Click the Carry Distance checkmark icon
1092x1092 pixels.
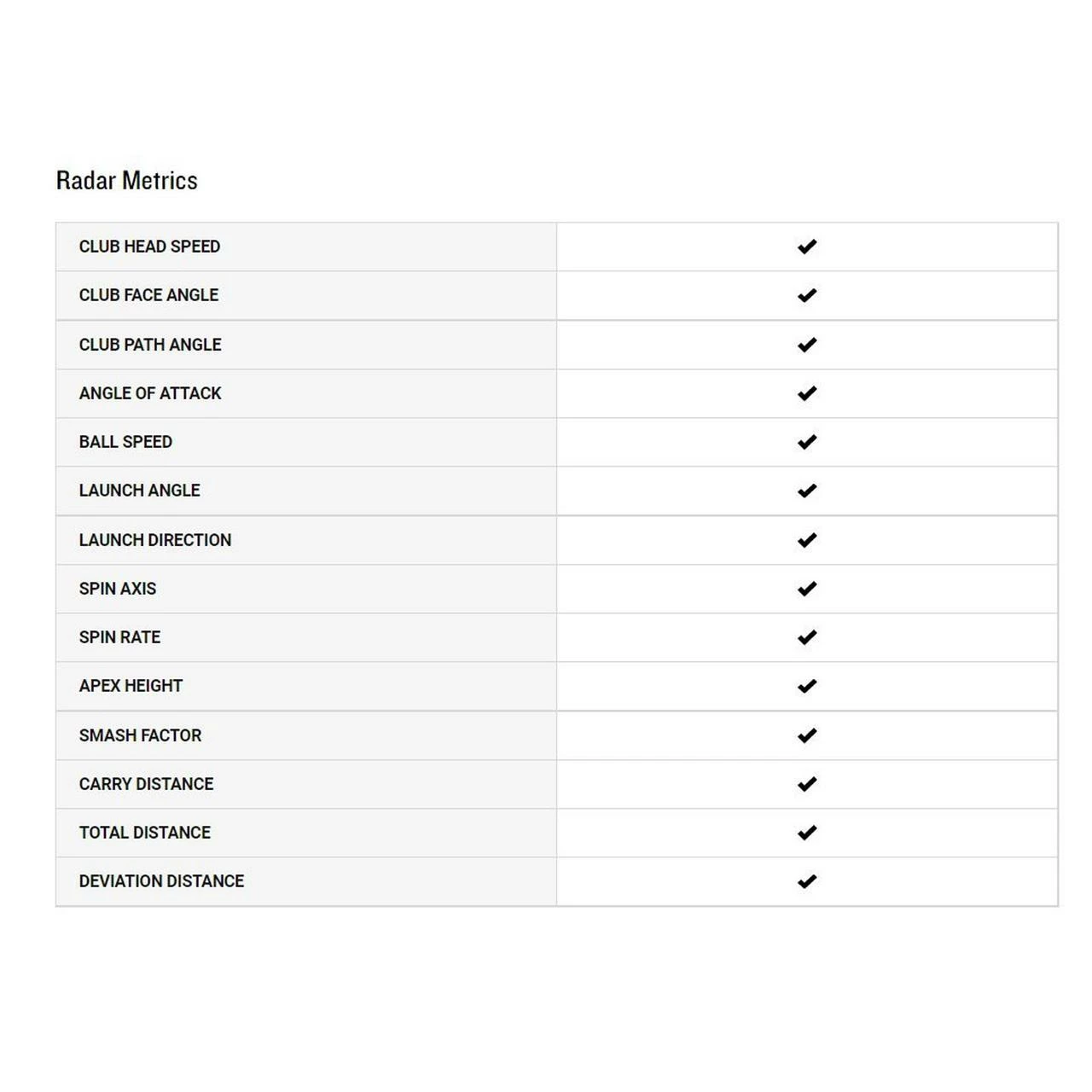[807, 784]
